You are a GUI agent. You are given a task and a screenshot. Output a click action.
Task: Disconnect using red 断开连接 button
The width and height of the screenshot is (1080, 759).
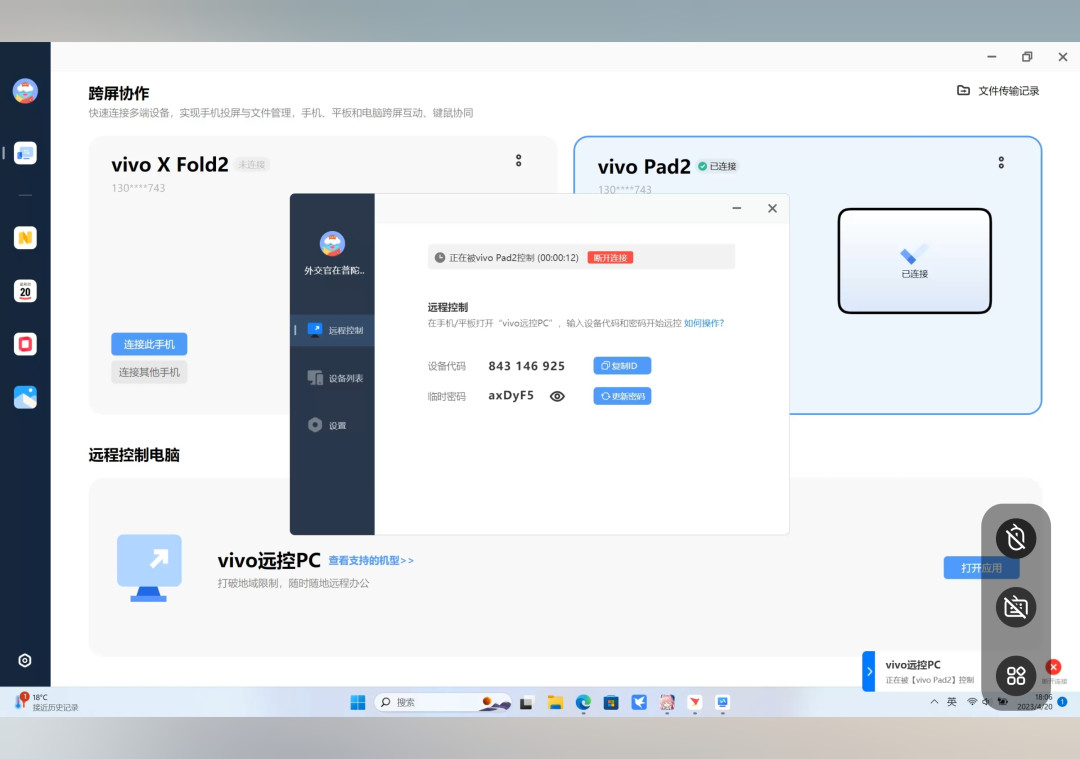click(x=610, y=258)
